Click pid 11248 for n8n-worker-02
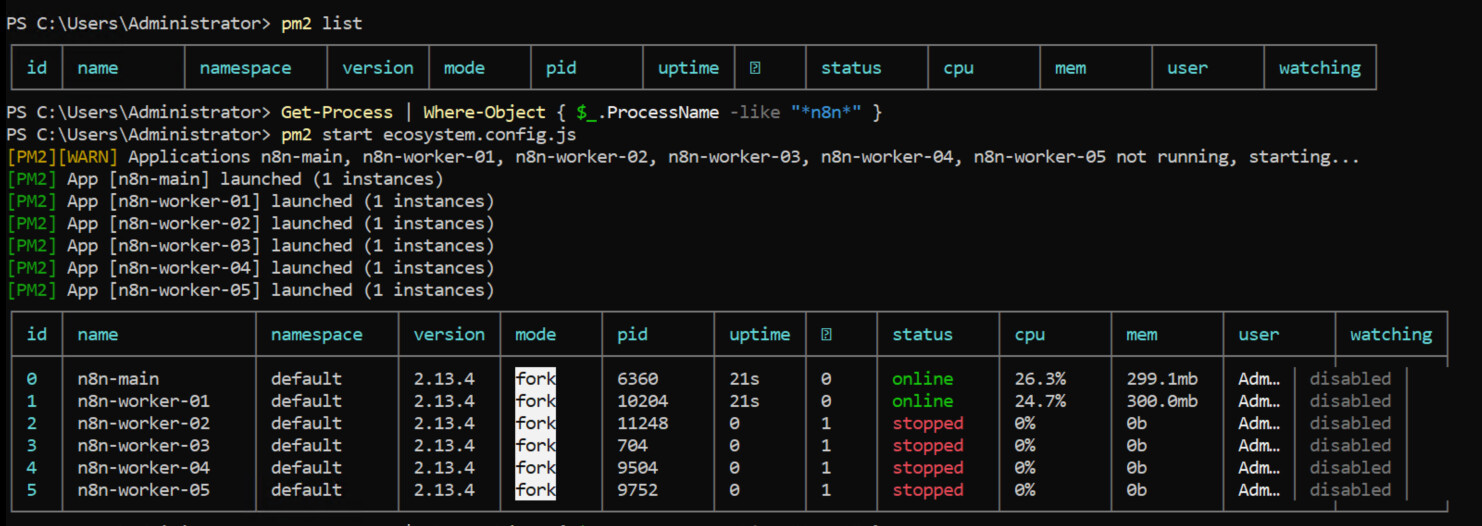Image resolution: width=1482 pixels, height=526 pixels. pos(643,423)
